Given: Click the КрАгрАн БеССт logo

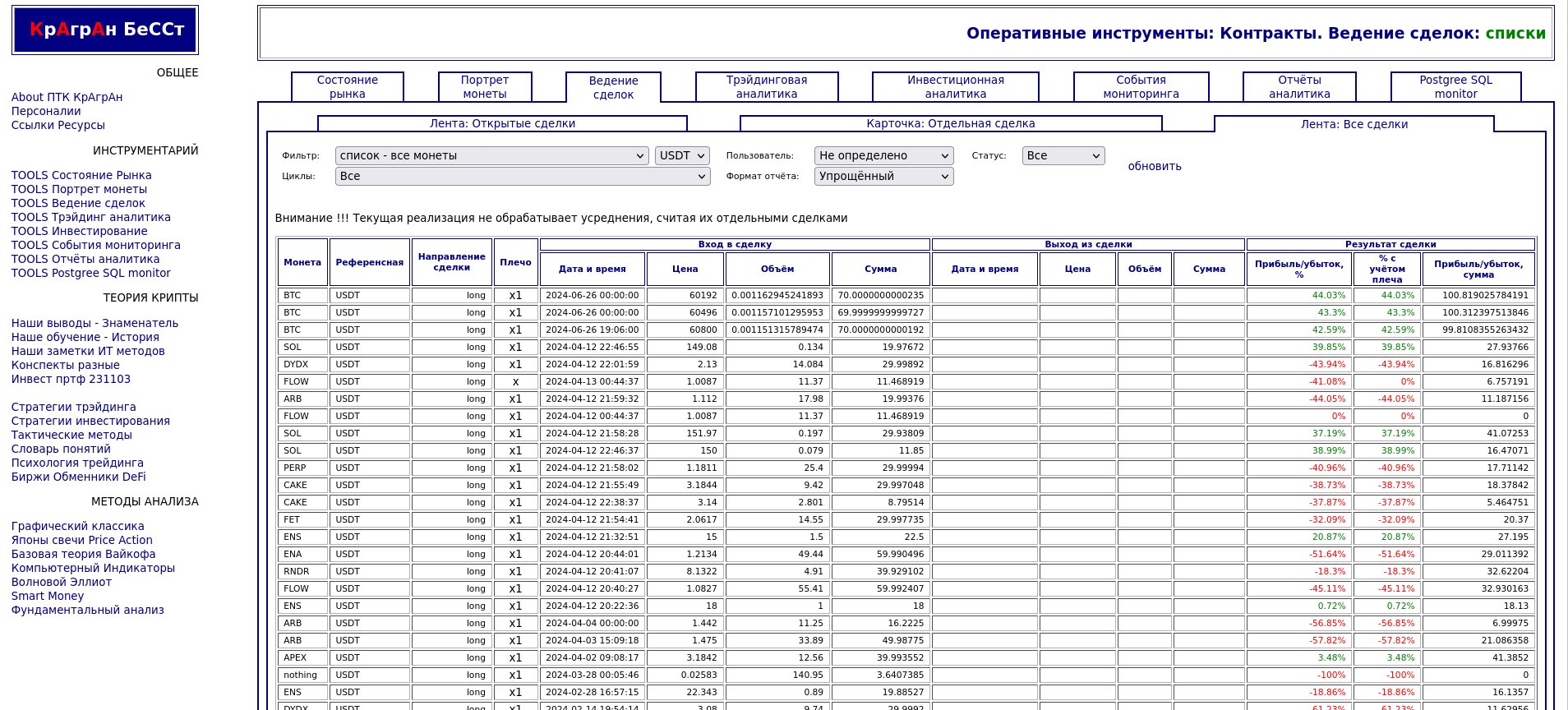Looking at the screenshot, I should click(105, 30).
